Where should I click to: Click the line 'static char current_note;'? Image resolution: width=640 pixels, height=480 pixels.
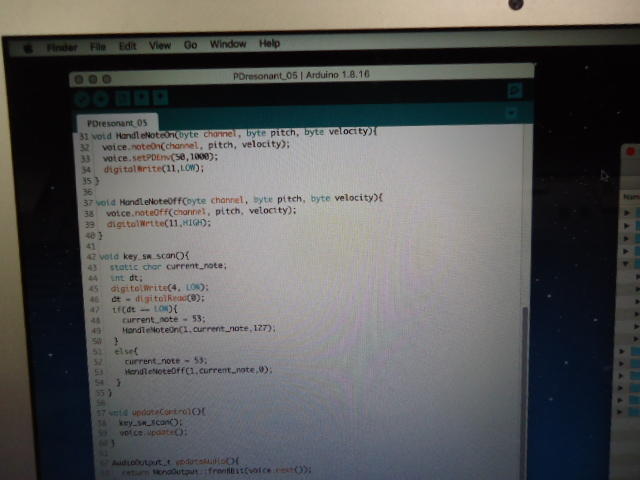(168, 267)
